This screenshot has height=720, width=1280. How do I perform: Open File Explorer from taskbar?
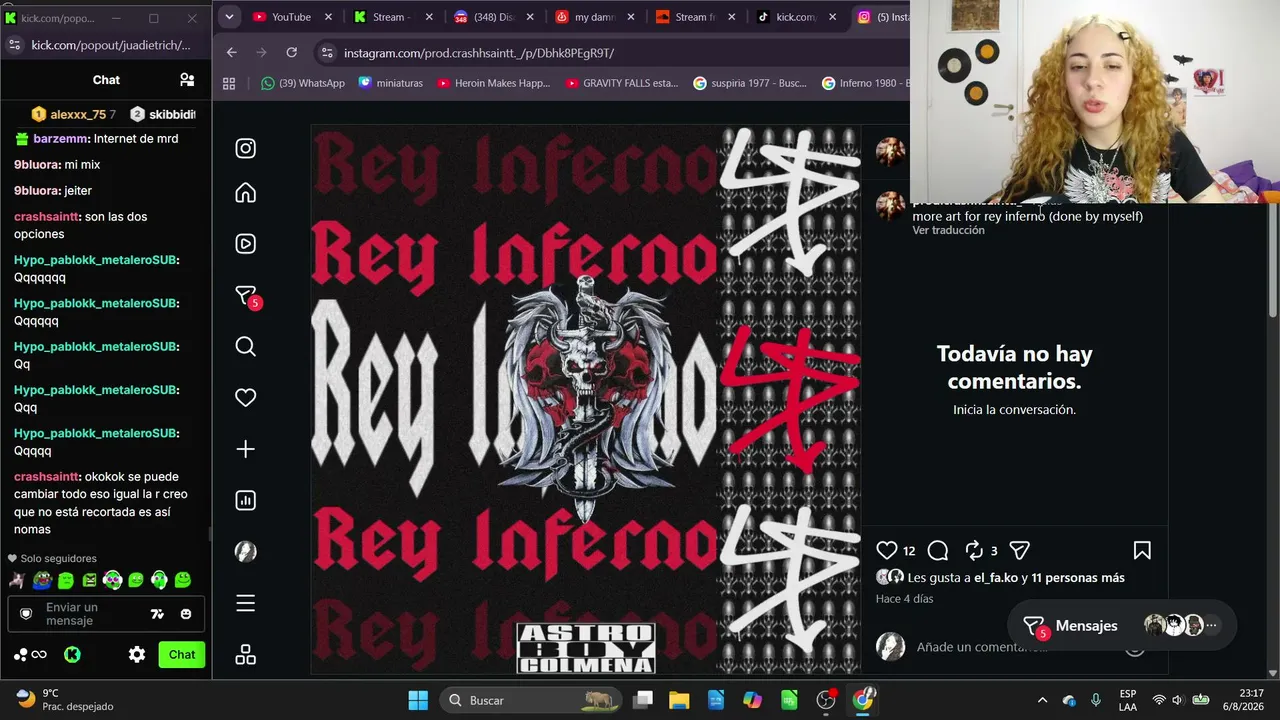679,700
